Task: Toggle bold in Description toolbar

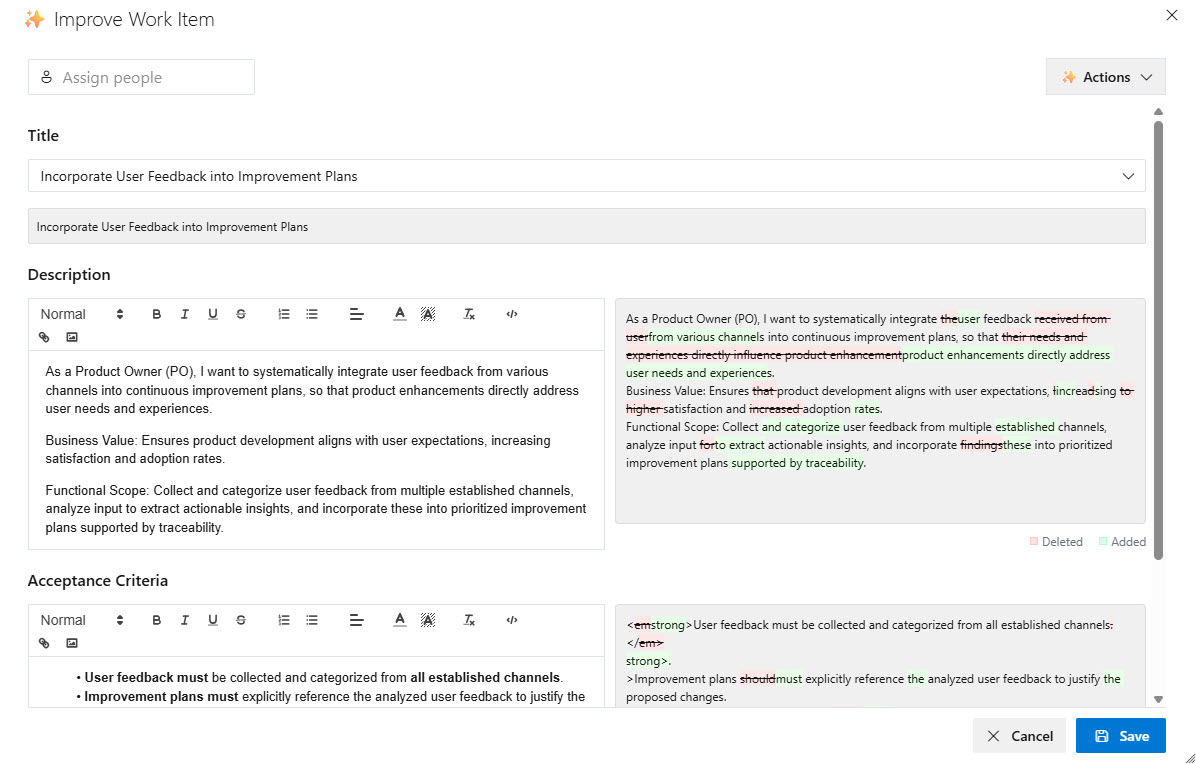Action: point(157,314)
